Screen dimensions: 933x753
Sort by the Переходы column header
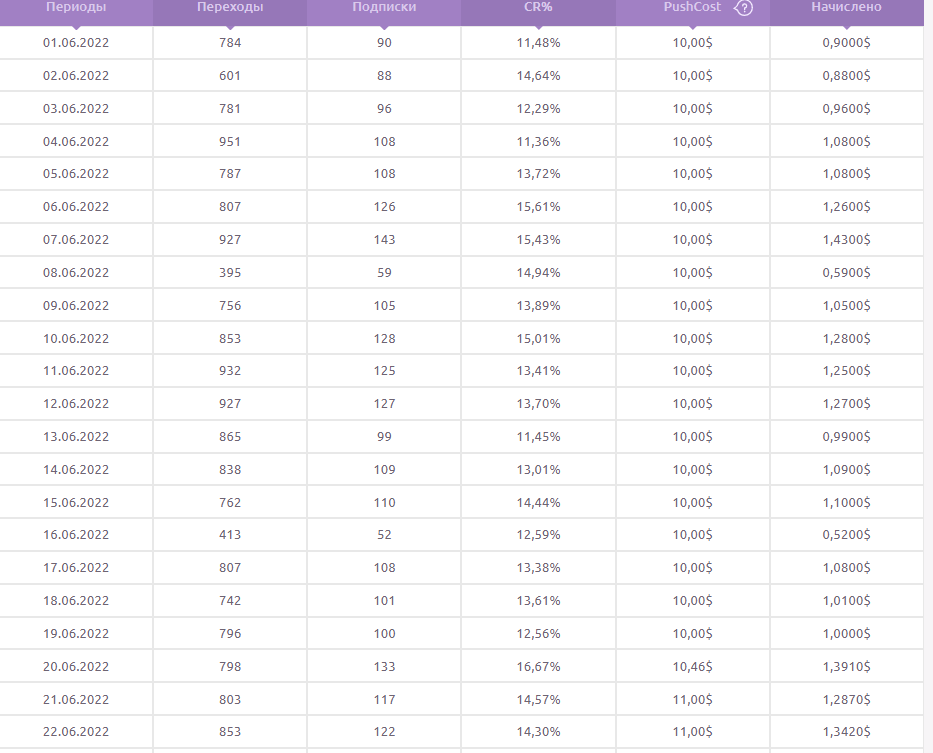230,7
